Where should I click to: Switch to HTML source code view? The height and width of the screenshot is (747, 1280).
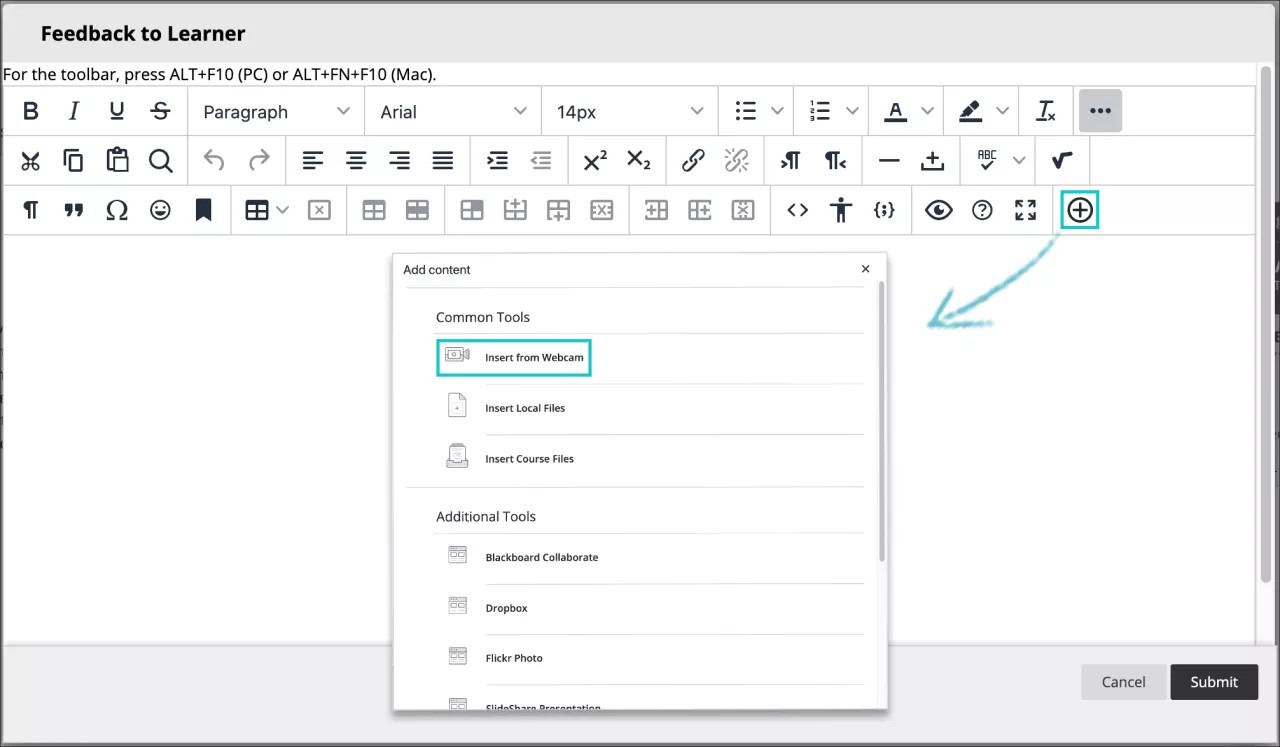point(797,210)
